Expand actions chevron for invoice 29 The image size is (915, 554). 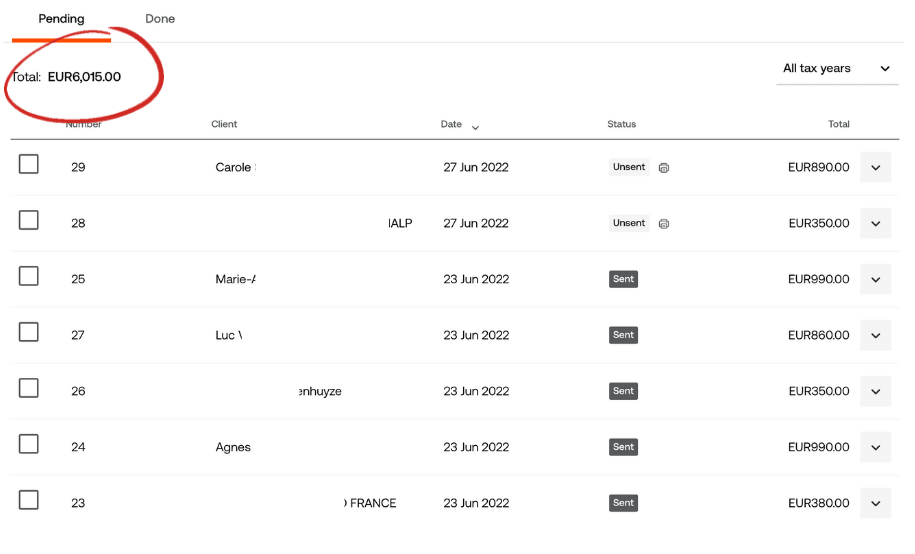click(875, 167)
